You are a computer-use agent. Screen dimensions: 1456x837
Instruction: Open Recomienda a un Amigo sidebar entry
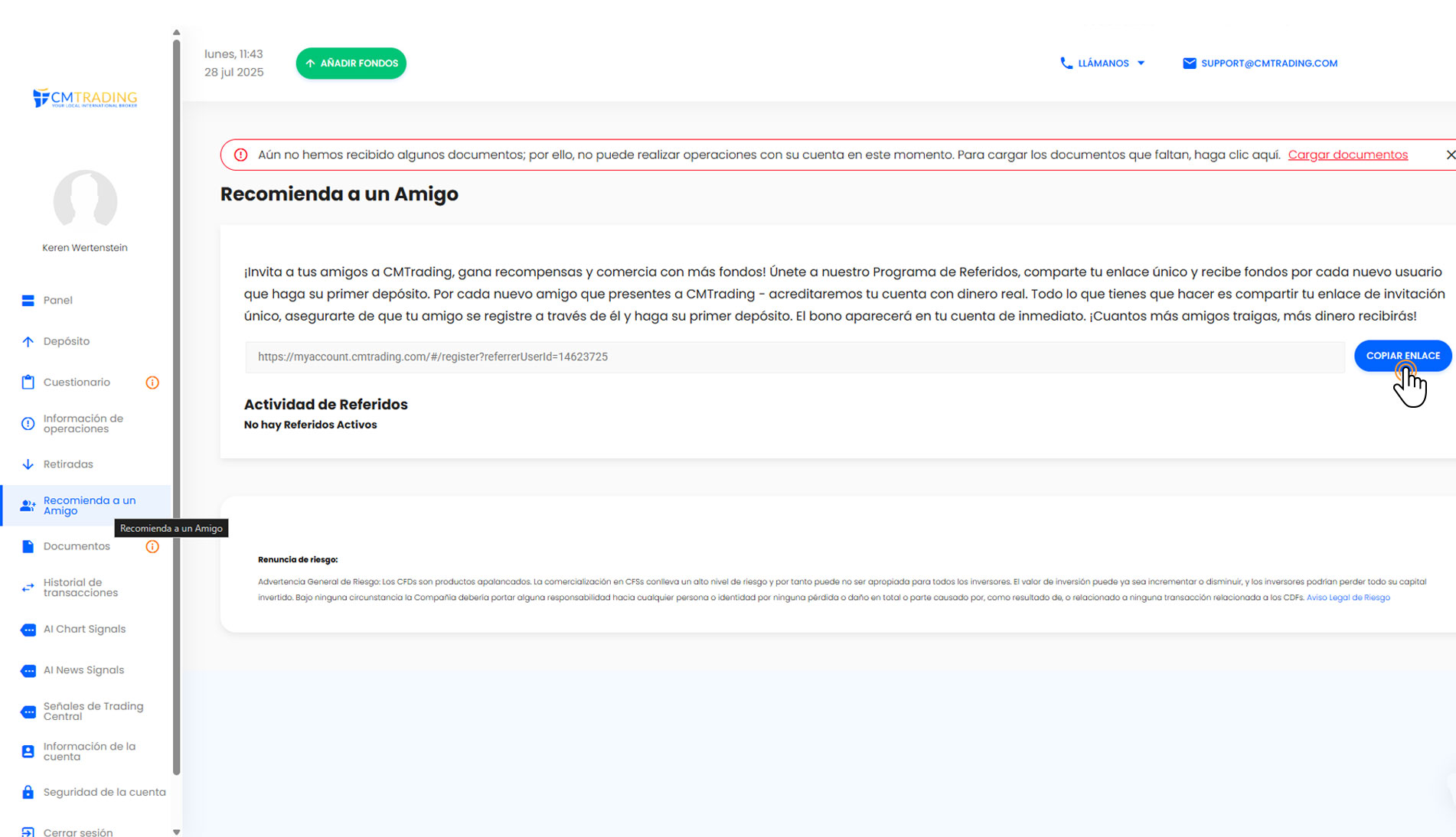coord(87,506)
